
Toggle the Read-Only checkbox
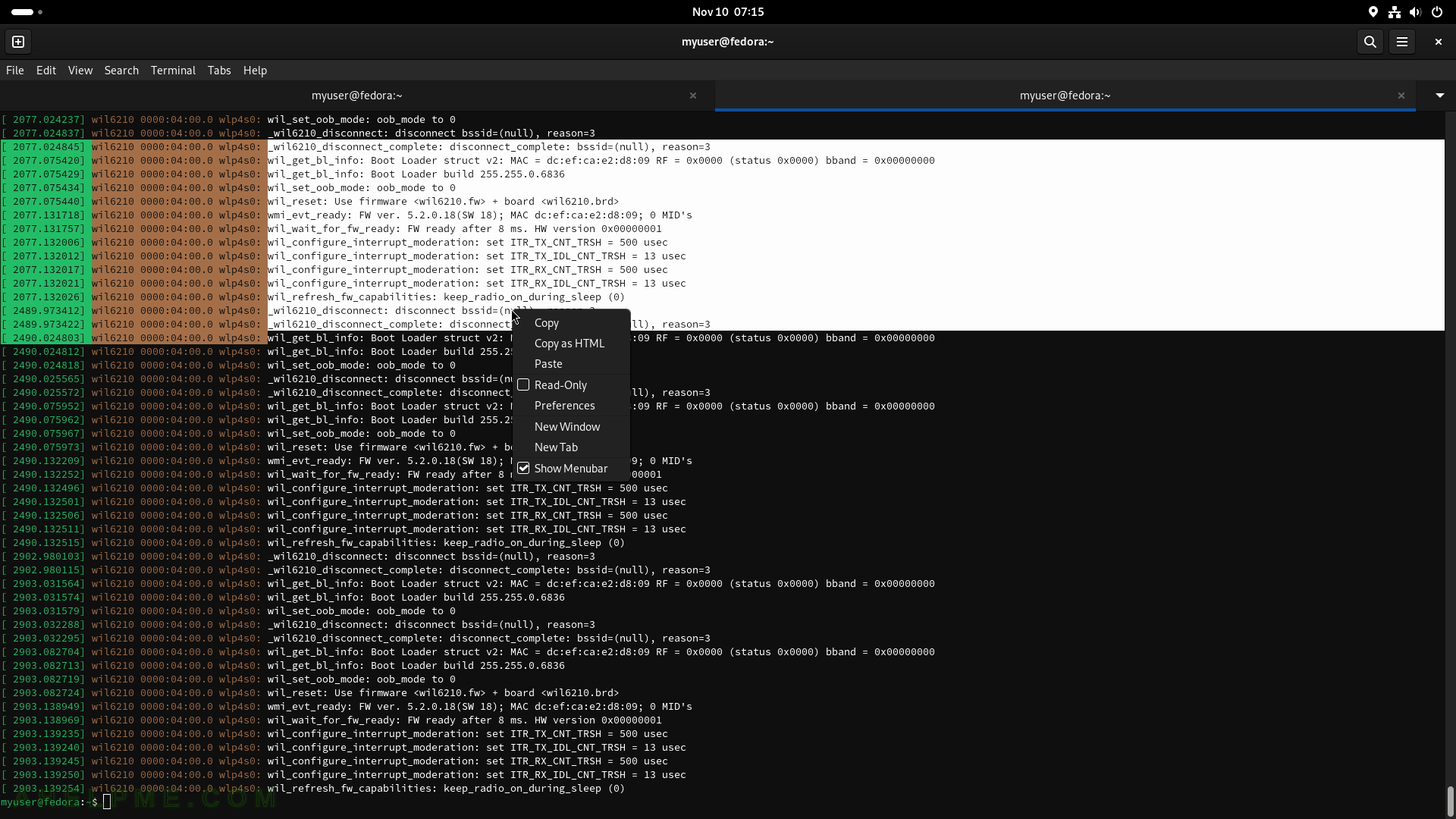point(523,385)
